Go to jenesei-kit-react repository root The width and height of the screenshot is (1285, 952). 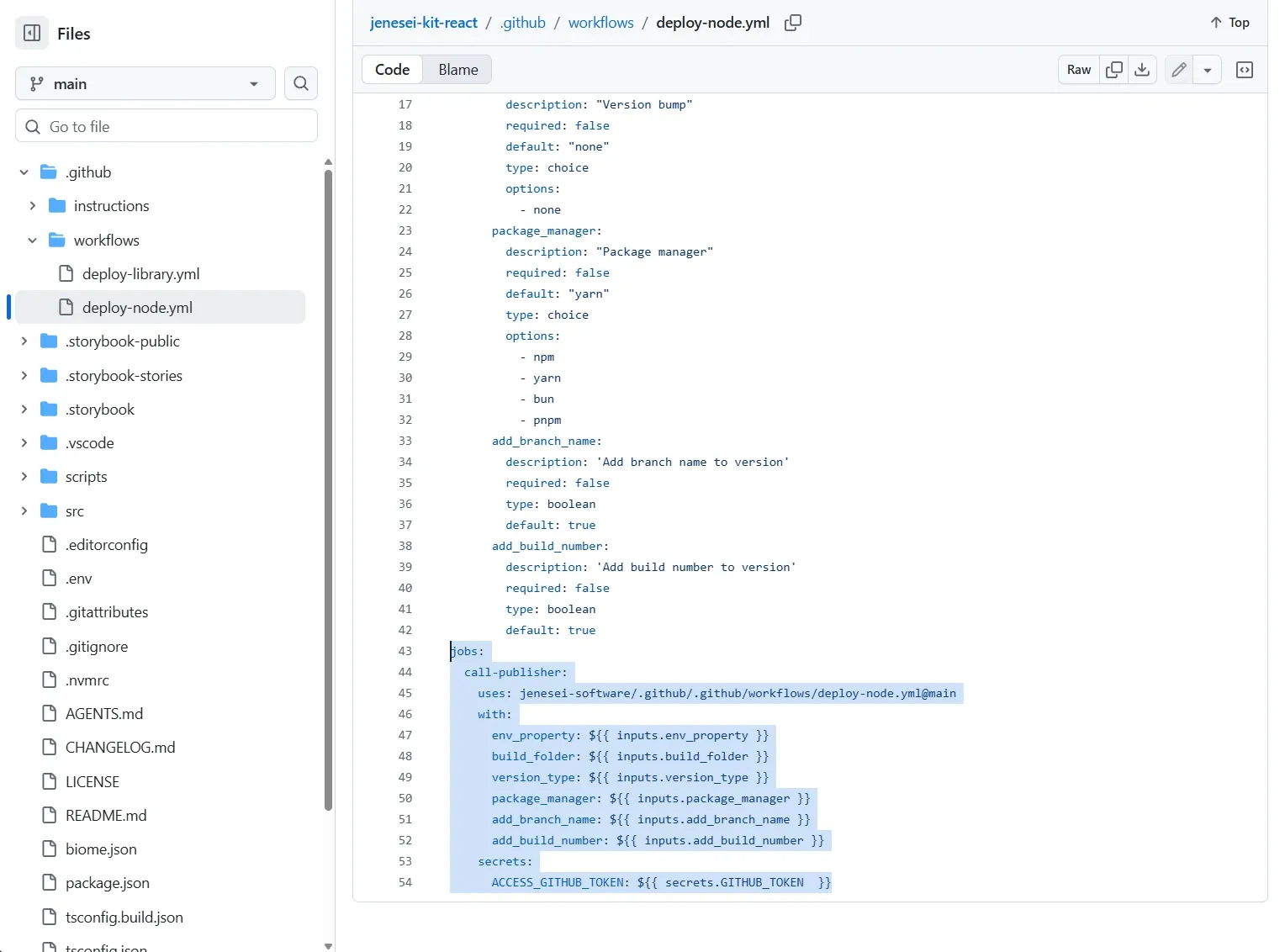pos(424,23)
